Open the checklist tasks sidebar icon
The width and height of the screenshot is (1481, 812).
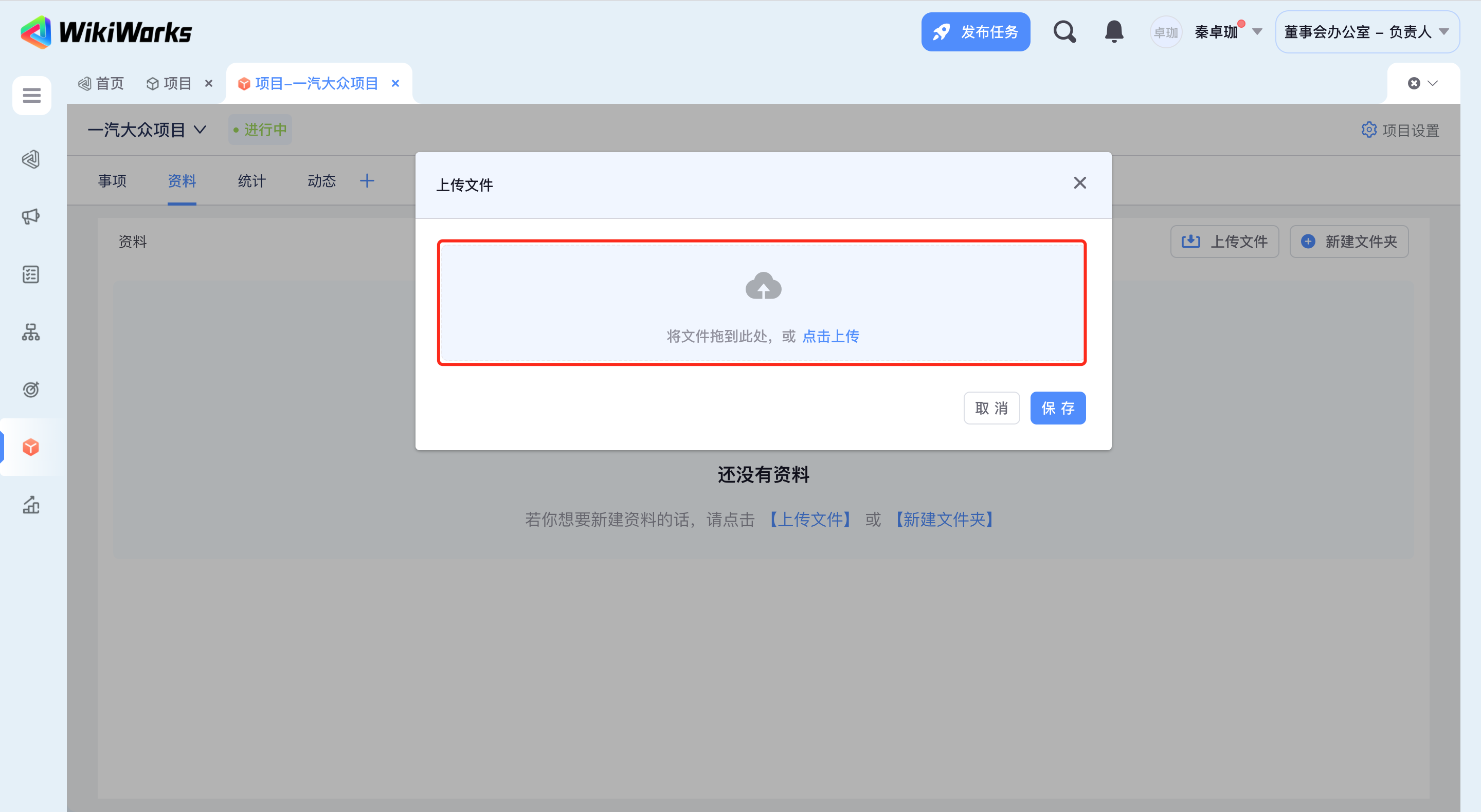point(31,274)
